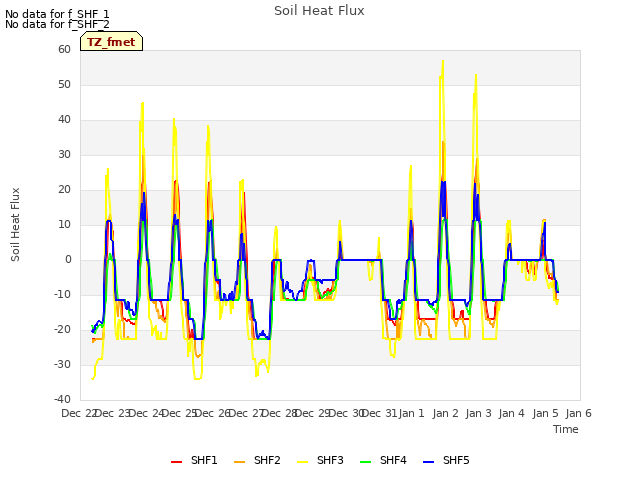Click the Soil Heat Flux chart title
This screenshot has height=480, width=640.
point(319,11)
